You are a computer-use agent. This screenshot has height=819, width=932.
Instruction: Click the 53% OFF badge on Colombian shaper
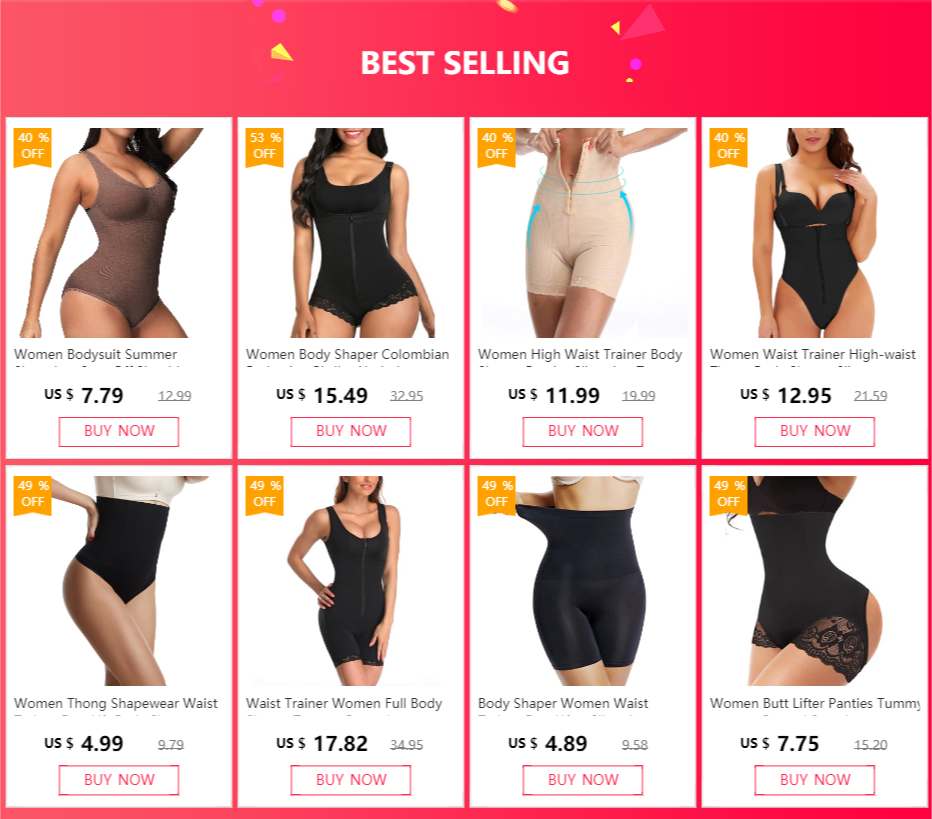coord(265,147)
